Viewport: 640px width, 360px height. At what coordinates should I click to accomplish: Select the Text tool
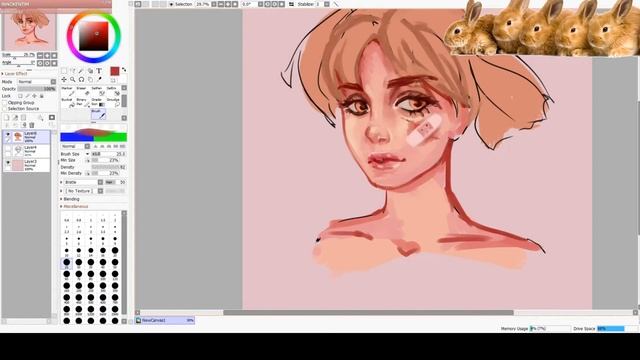coord(99,71)
